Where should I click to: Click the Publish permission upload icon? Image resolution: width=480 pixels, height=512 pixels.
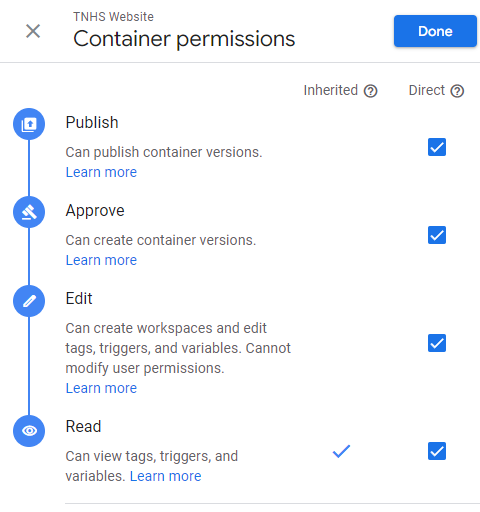[x=29, y=124]
